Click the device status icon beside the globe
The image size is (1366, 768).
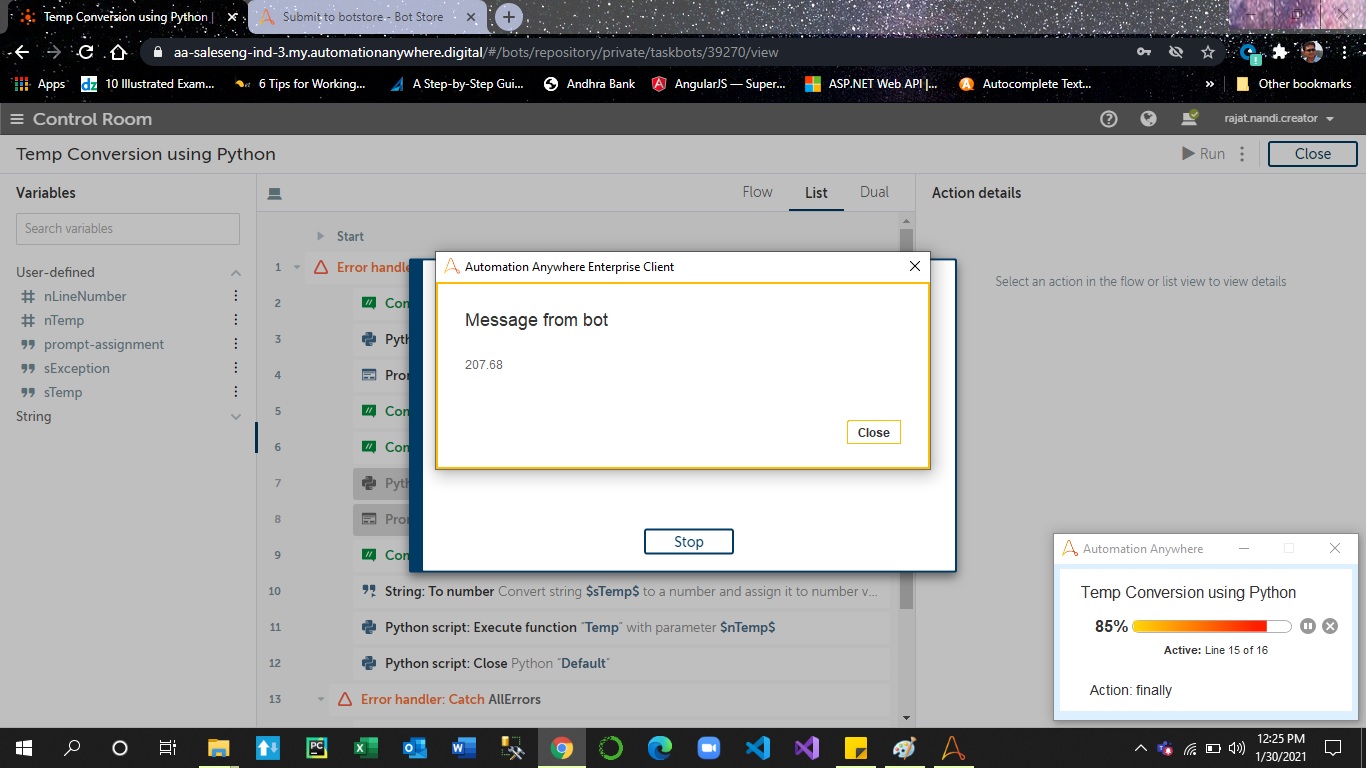tap(1189, 118)
